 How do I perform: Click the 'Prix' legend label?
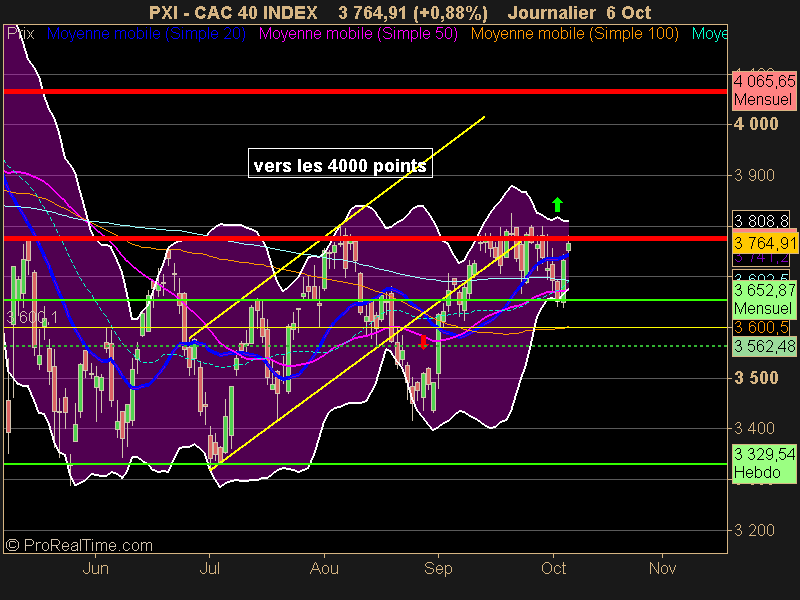tap(20, 34)
